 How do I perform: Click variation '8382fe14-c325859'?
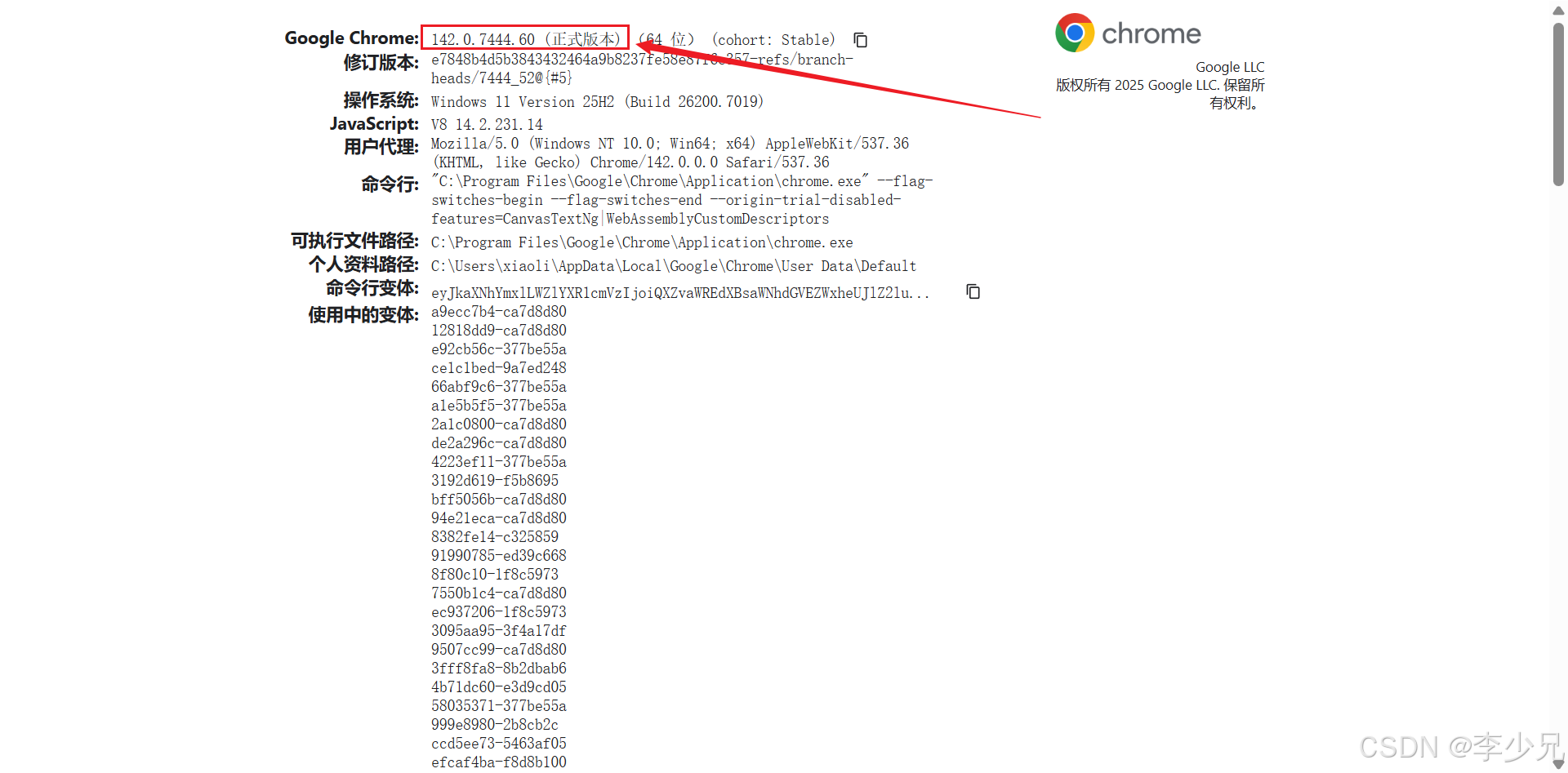coord(495,537)
